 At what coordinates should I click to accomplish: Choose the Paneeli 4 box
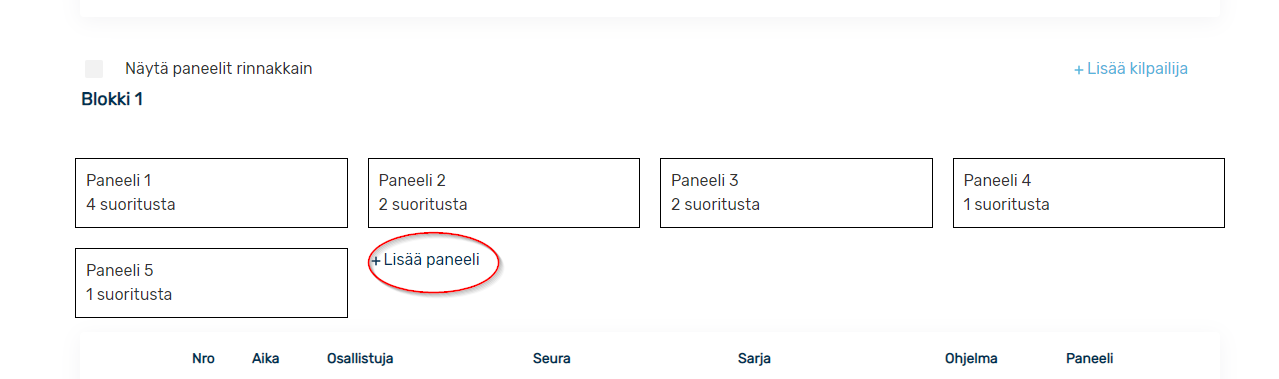[x=1089, y=193]
